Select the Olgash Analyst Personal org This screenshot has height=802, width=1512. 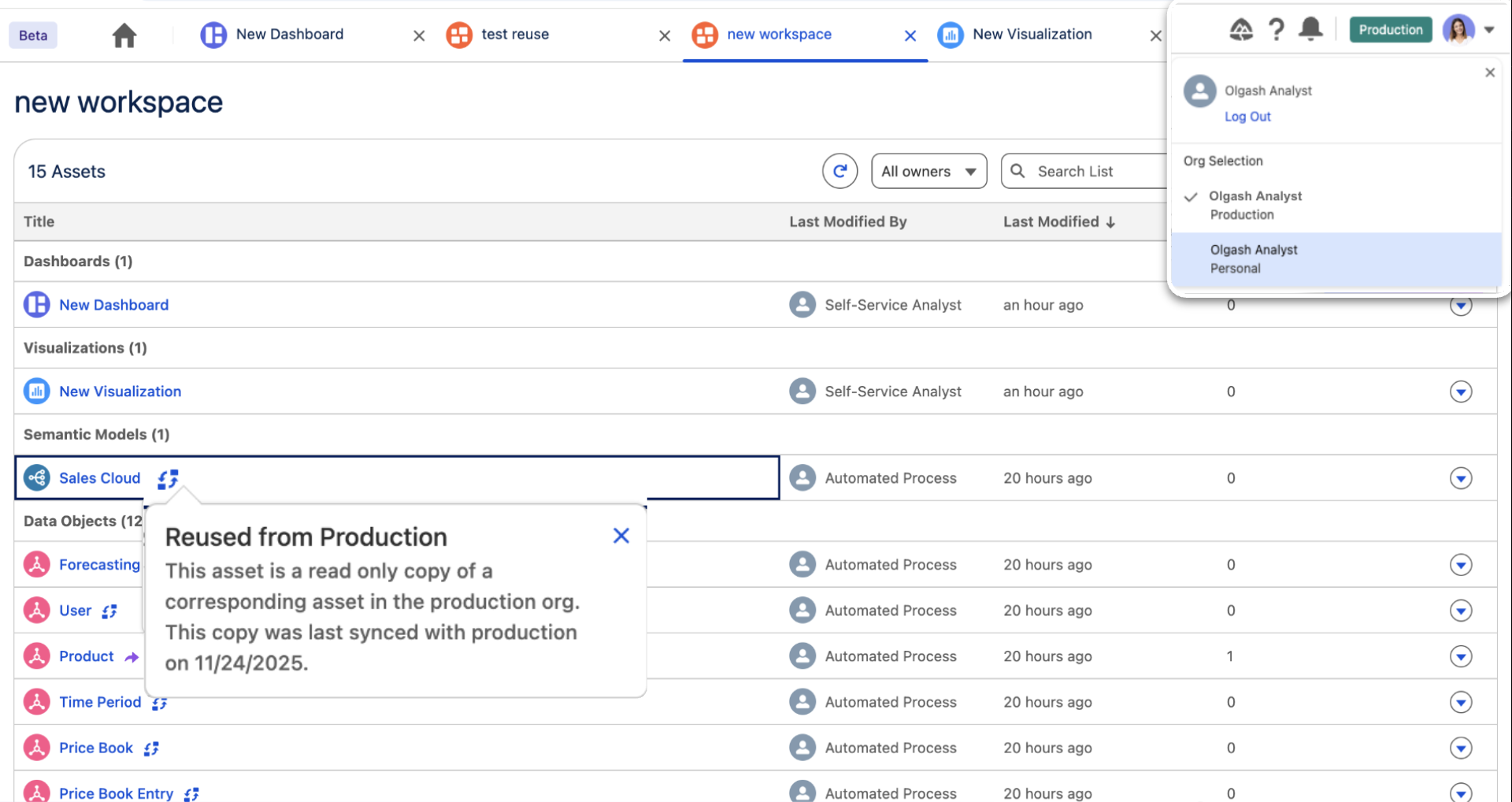(1254, 258)
